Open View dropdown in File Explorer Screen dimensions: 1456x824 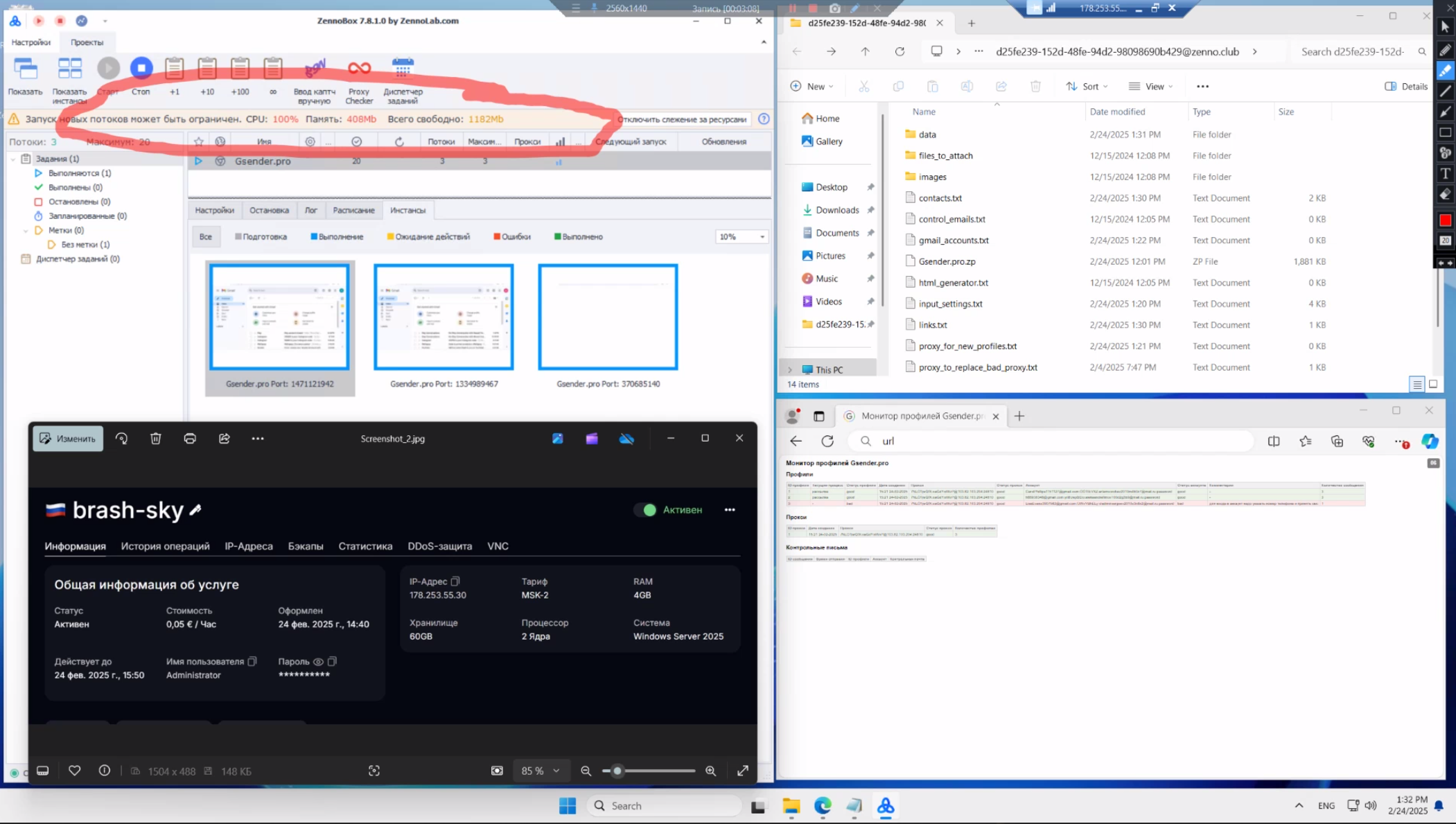[1150, 87]
